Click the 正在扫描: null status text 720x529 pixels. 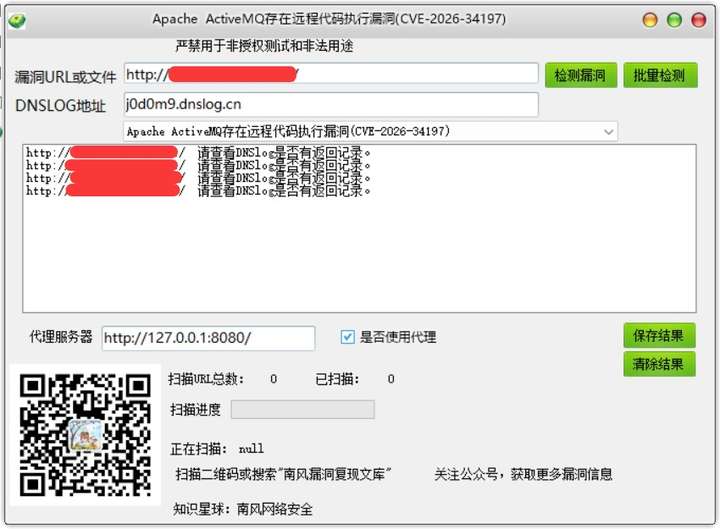coord(217,449)
